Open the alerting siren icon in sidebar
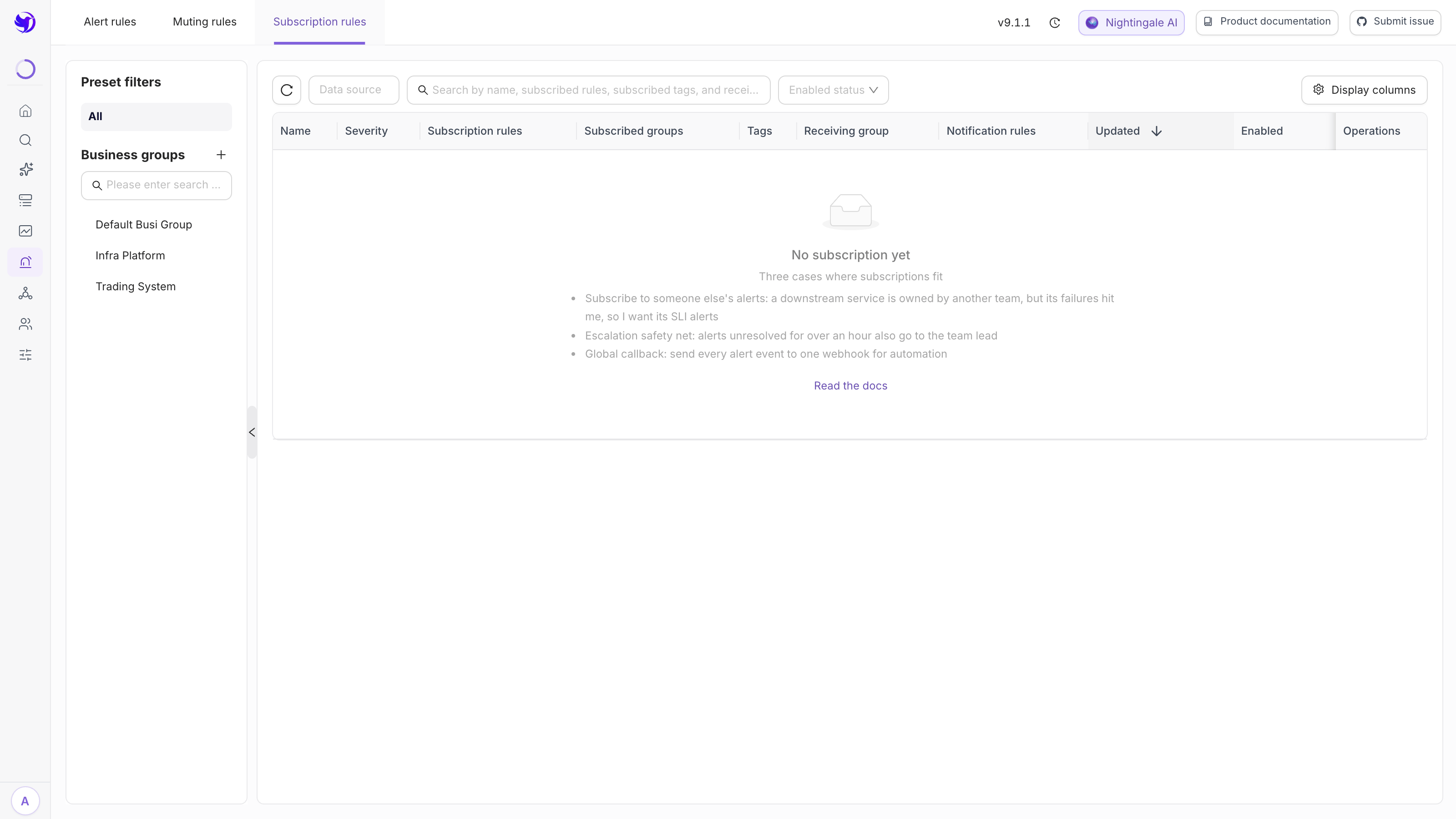Viewport: 1456px width, 819px height. click(x=25, y=262)
